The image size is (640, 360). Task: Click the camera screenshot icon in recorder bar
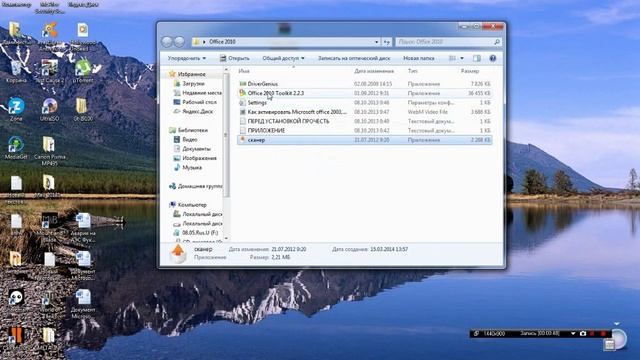[x=583, y=333]
